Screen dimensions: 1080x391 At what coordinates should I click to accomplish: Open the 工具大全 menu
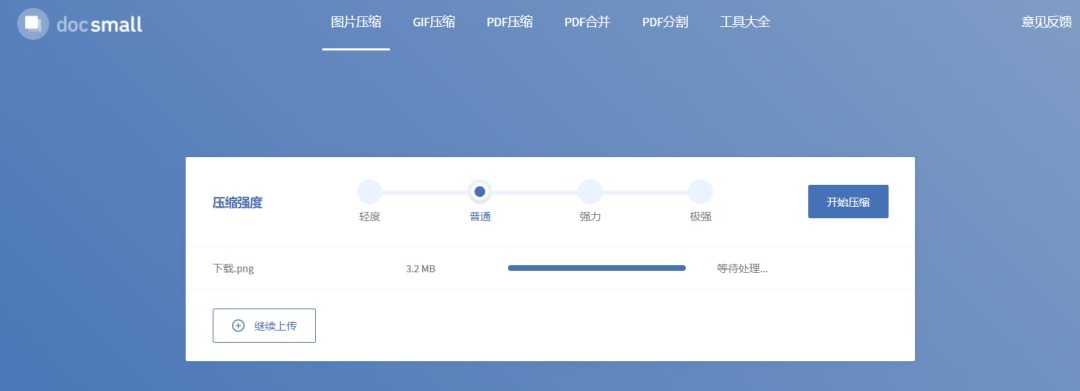pyautogui.click(x=745, y=22)
